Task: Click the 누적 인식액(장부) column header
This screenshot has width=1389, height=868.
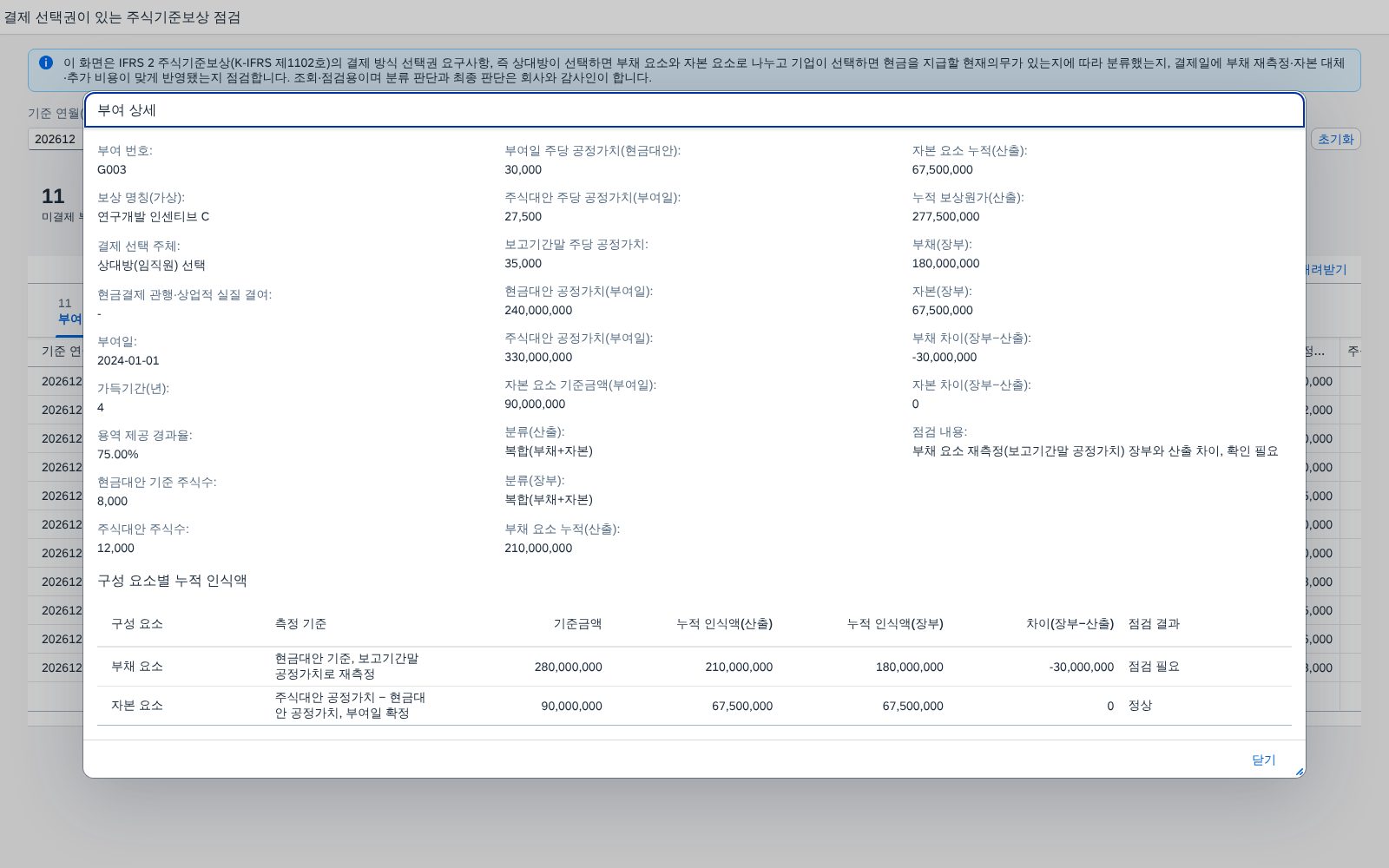Action: tap(895, 624)
